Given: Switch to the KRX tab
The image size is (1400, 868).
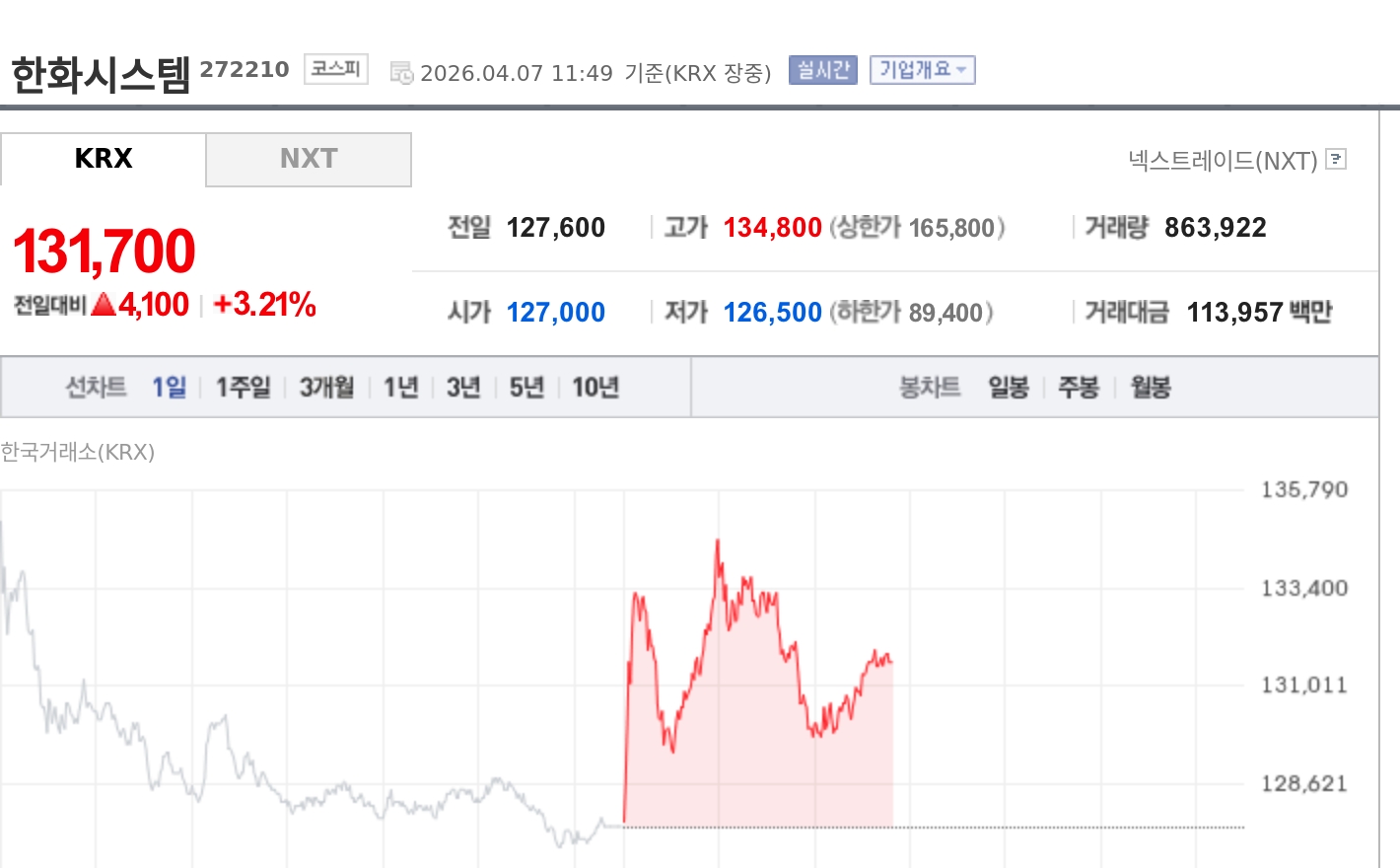Looking at the screenshot, I should pos(104,159).
